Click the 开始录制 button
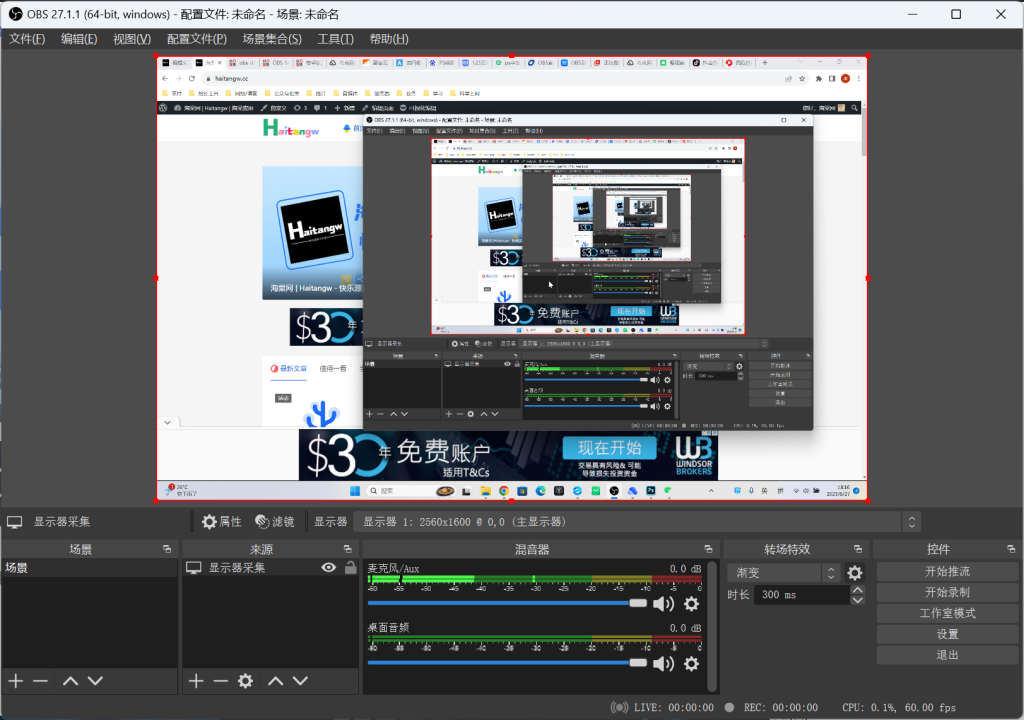Image resolution: width=1024 pixels, height=720 pixels. [x=947, y=592]
